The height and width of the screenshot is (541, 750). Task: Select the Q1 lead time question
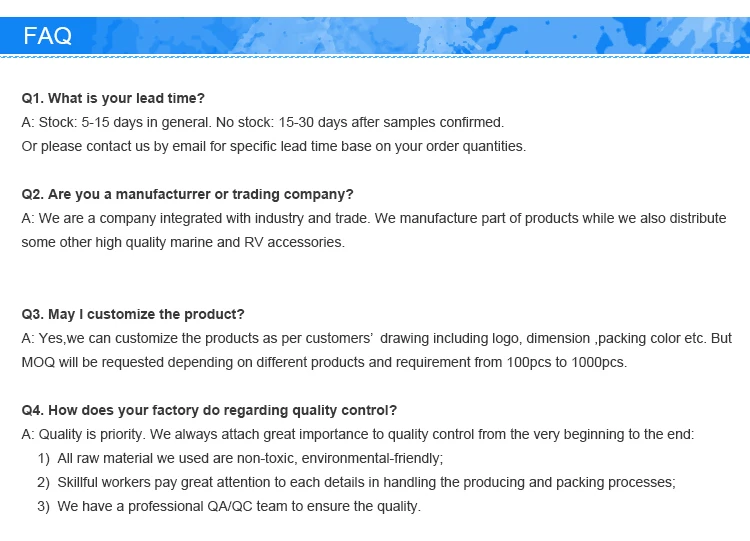(113, 98)
